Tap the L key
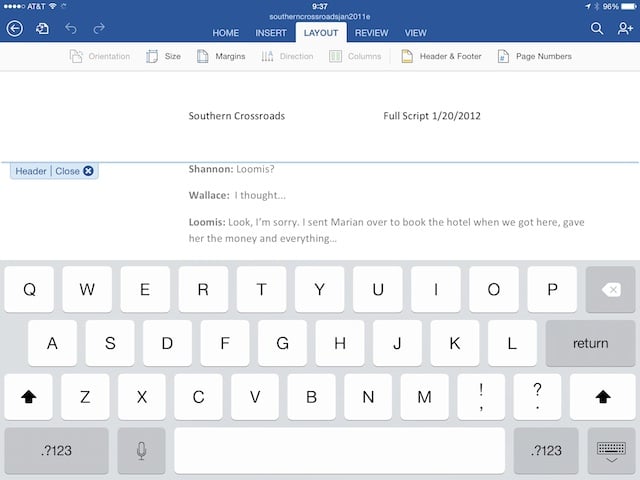The width and height of the screenshot is (640, 480). point(512,343)
